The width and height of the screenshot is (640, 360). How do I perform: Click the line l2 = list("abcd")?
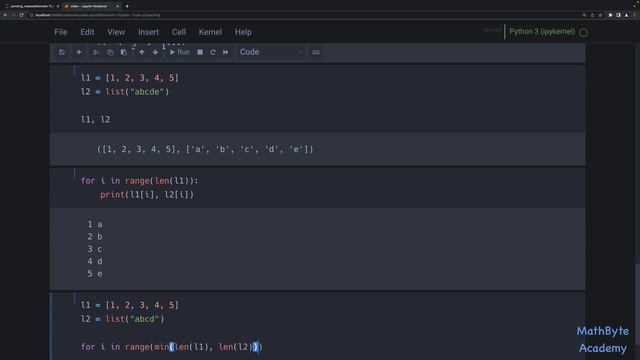coord(122,319)
